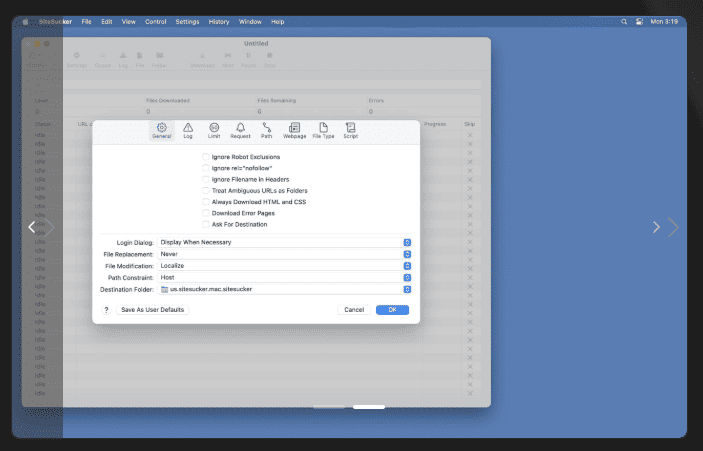Click the Files Downloaded header
The width and height of the screenshot is (703, 451).
click(168, 100)
